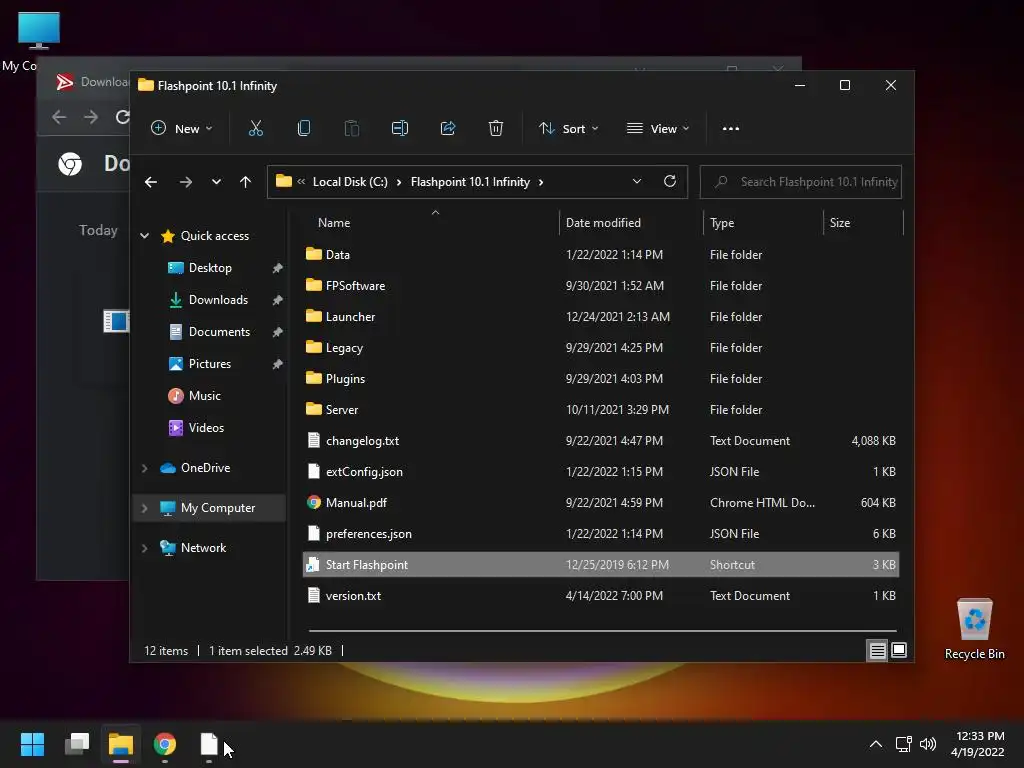Select the Recycle Bin desktop icon
The height and width of the screenshot is (768, 1024).
coord(974,629)
